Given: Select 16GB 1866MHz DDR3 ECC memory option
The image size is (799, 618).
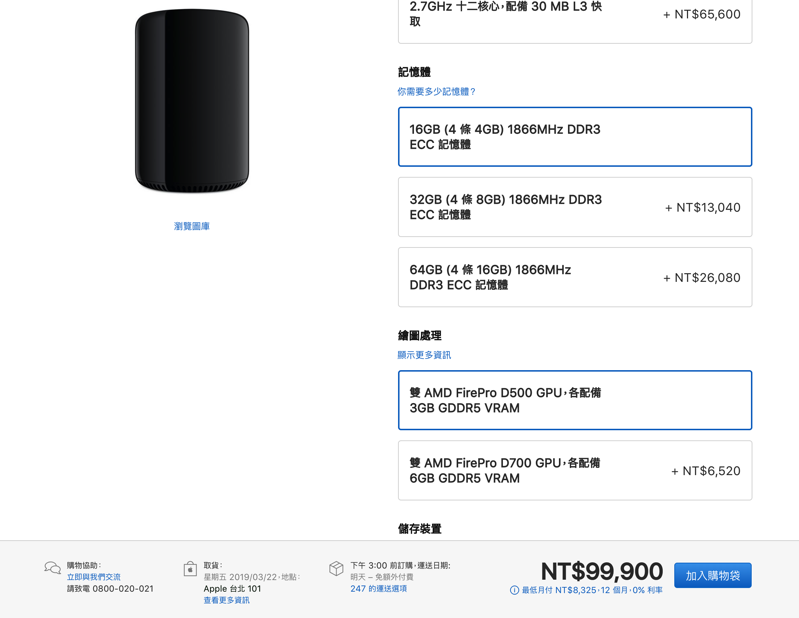Looking at the screenshot, I should (575, 137).
